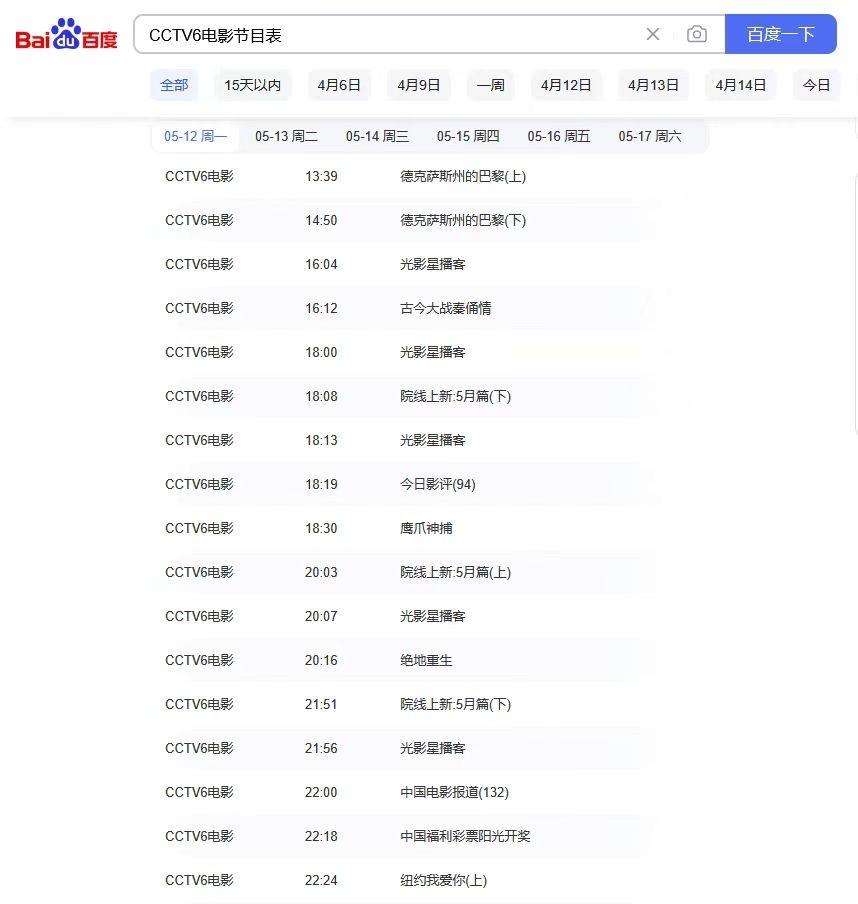Click program 鹰爪神捕
The width and height of the screenshot is (858, 904).
coord(426,529)
